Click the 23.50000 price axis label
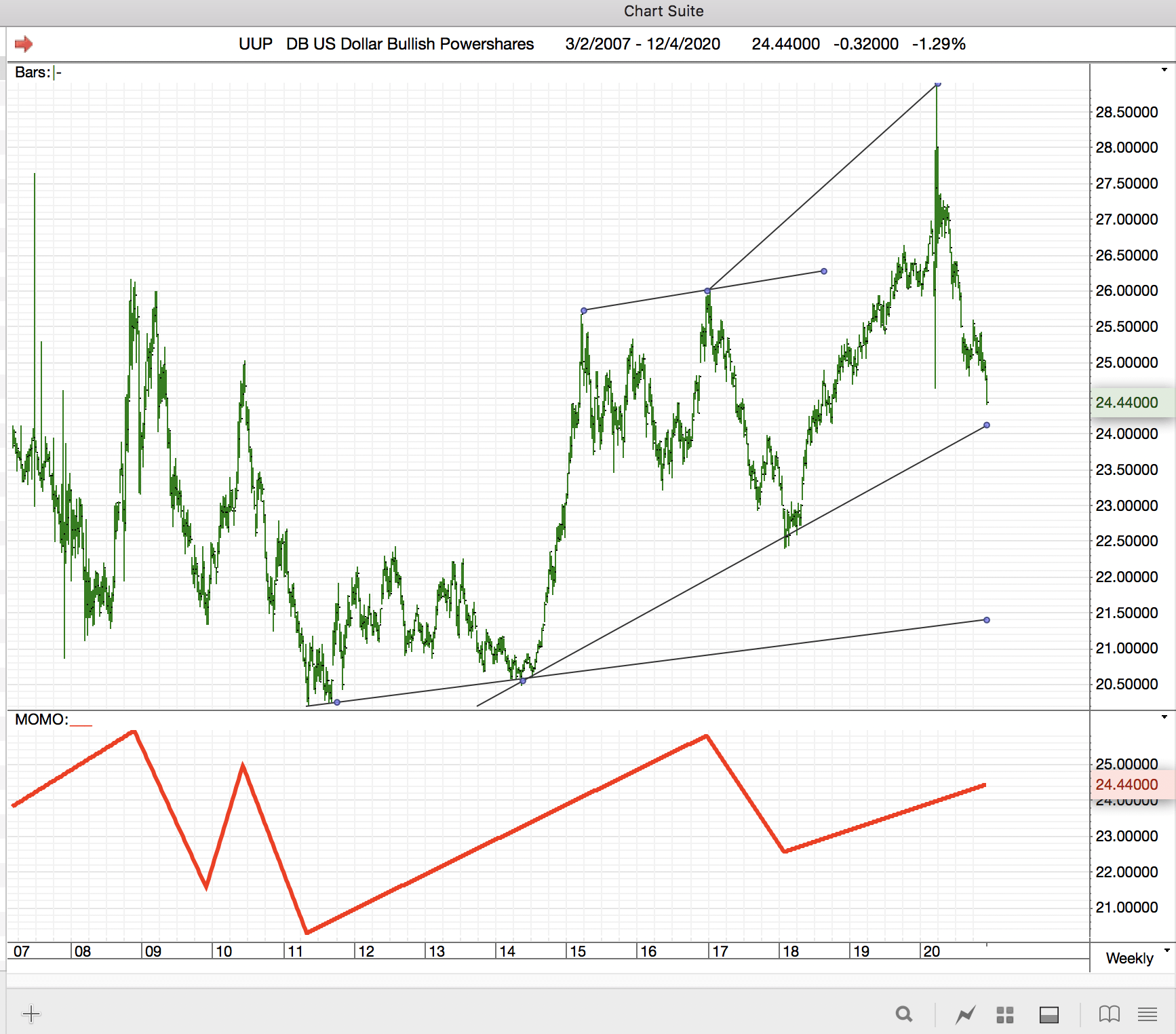The height and width of the screenshot is (1034, 1176). (1127, 470)
